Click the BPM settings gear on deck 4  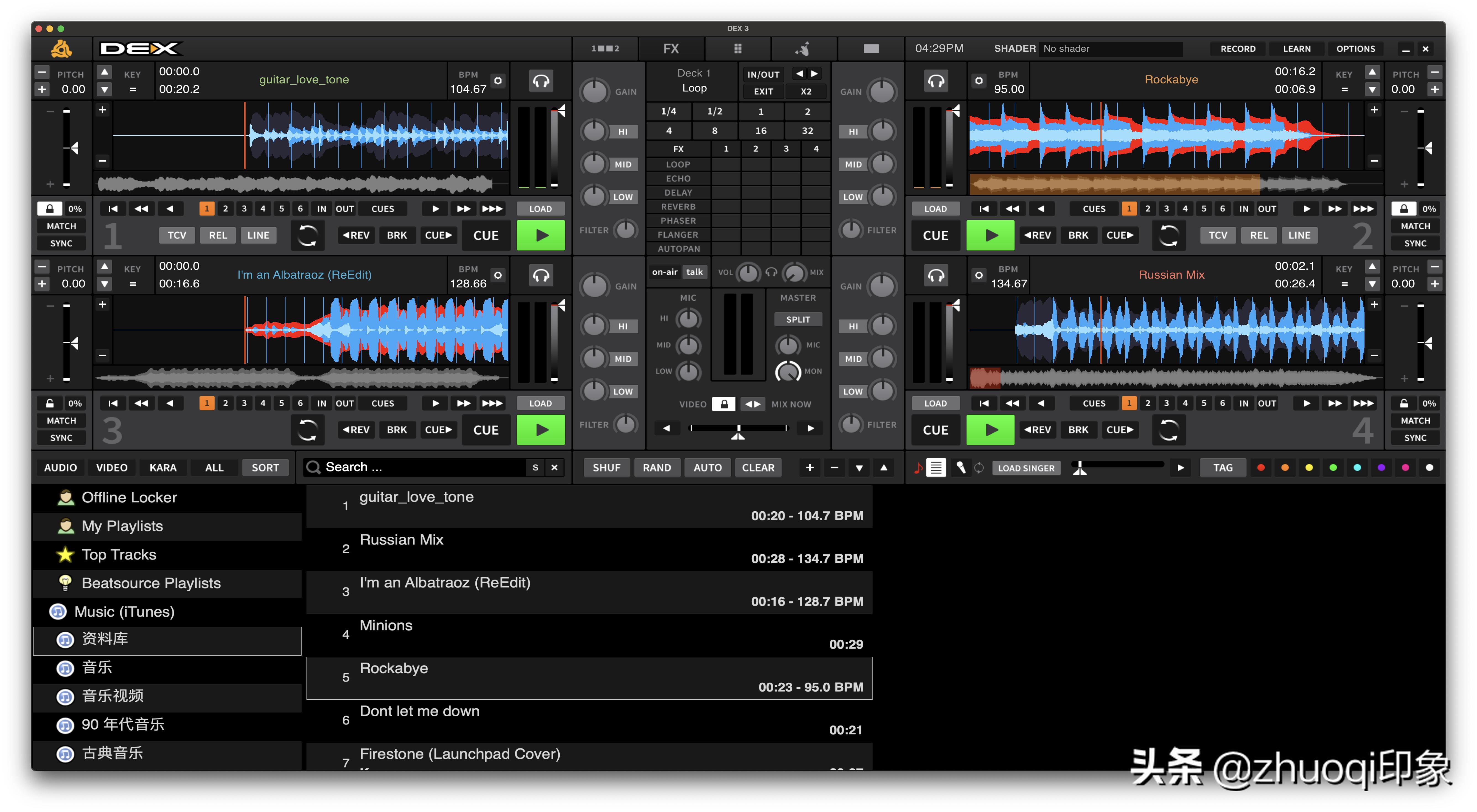point(978,275)
